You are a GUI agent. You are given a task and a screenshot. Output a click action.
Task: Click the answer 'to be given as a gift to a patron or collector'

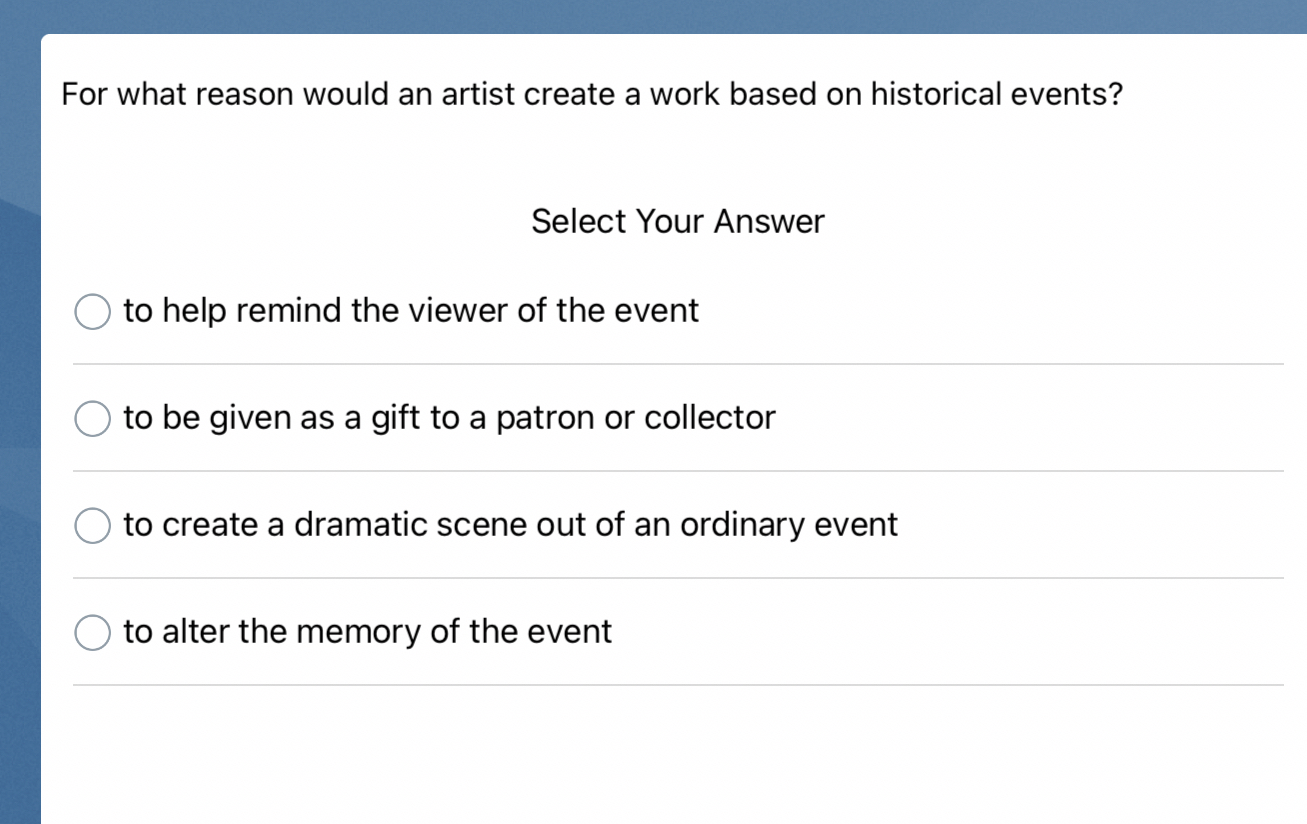(x=448, y=418)
